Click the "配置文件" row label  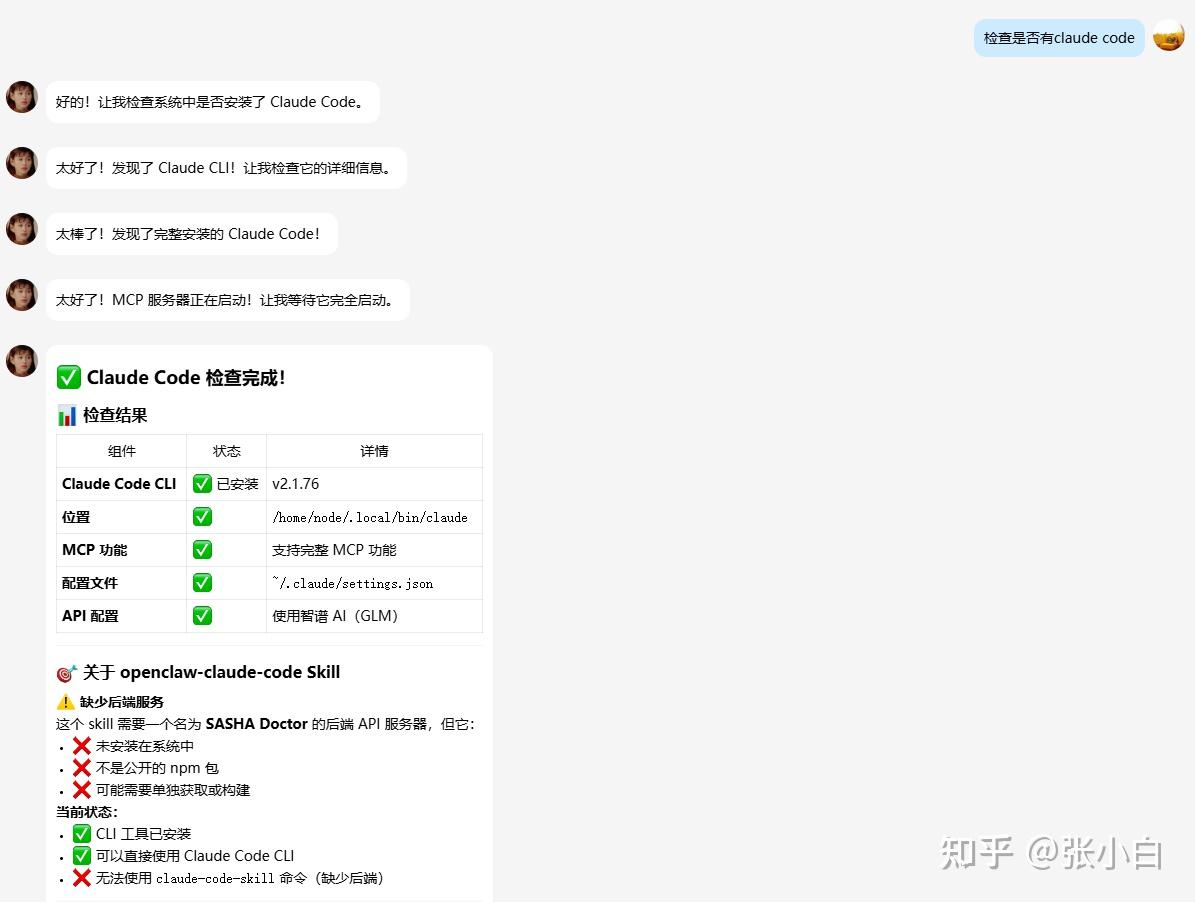pos(90,583)
